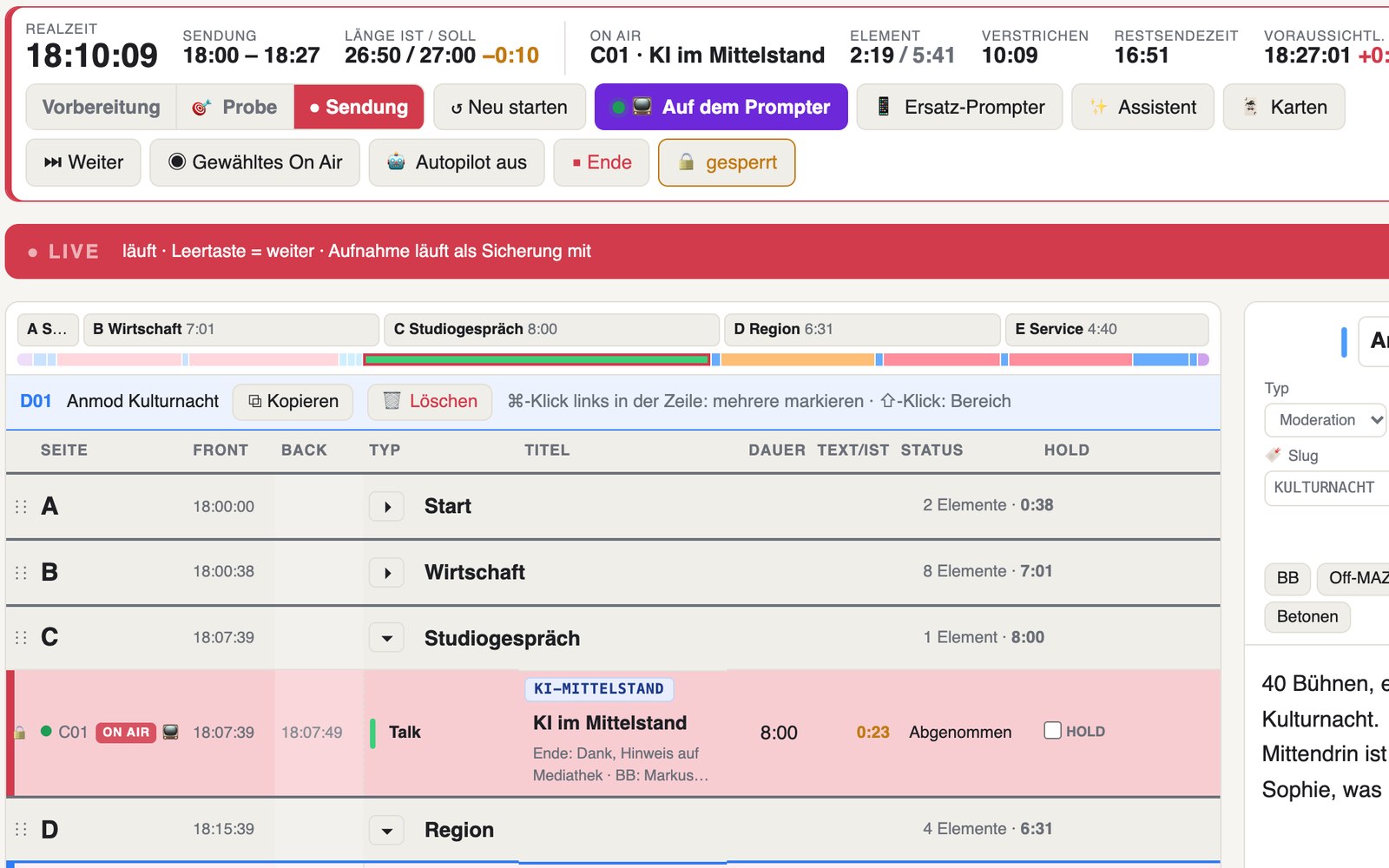Toggle the HOLD checkbox for C01
Image resolution: width=1389 pixels, height=868 pixels.
pyautogui.click(x=1052, y=730)
